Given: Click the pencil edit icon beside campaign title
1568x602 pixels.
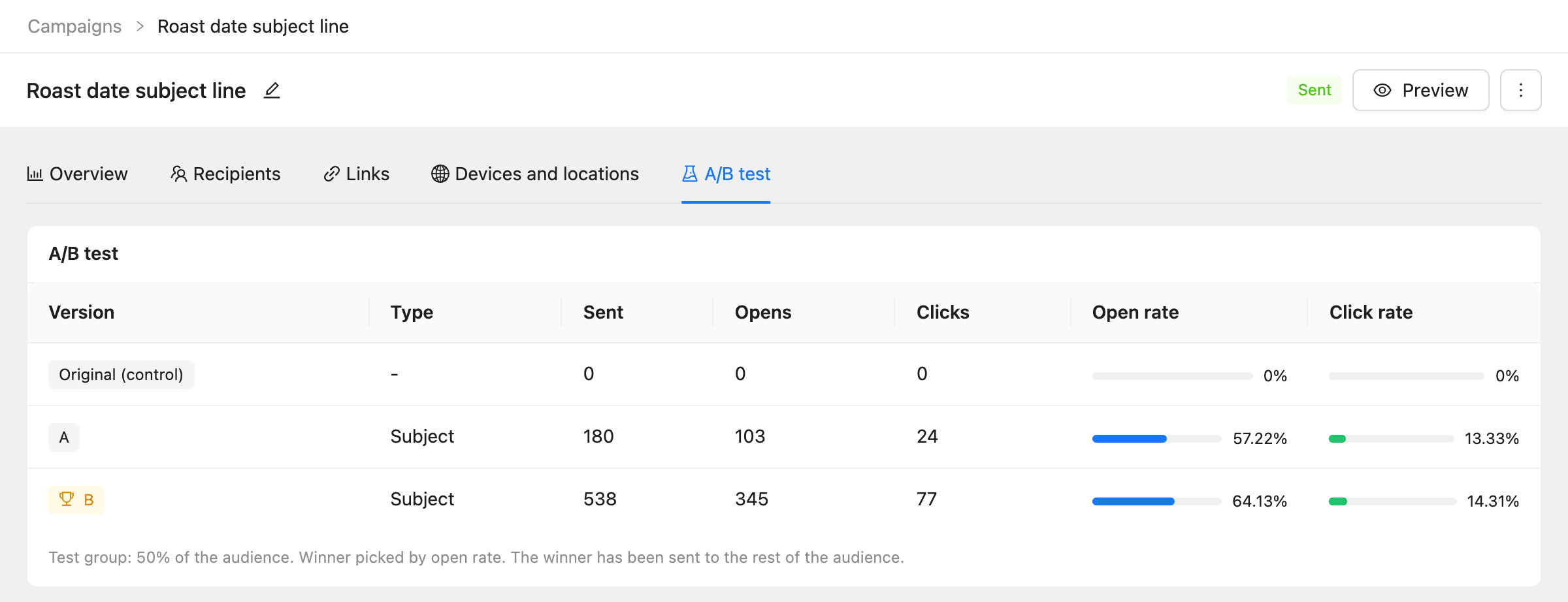Looking at the screenshot, I should point(272,90).
